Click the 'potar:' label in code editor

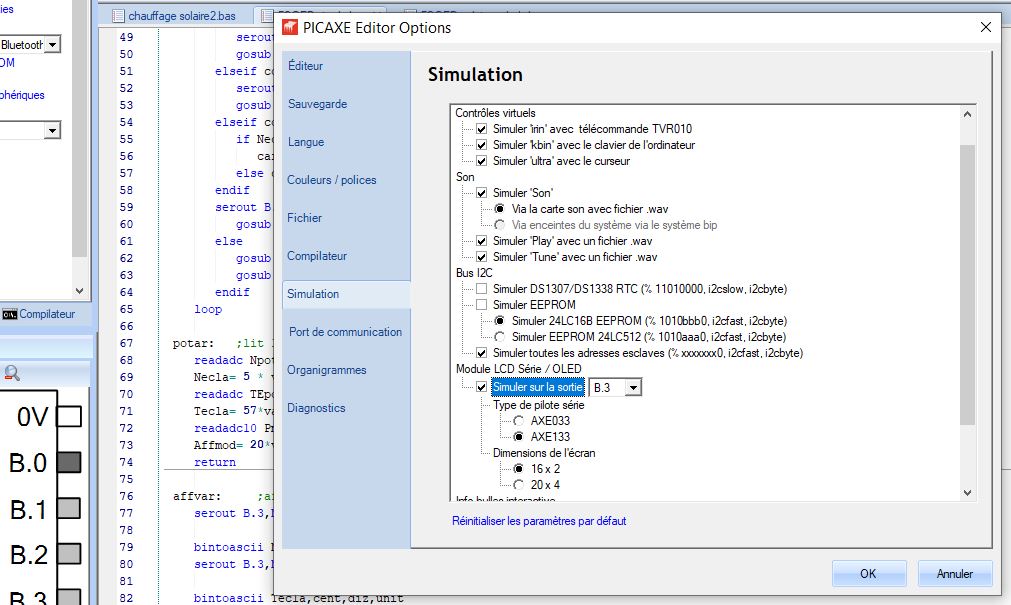tap(193, 344)
